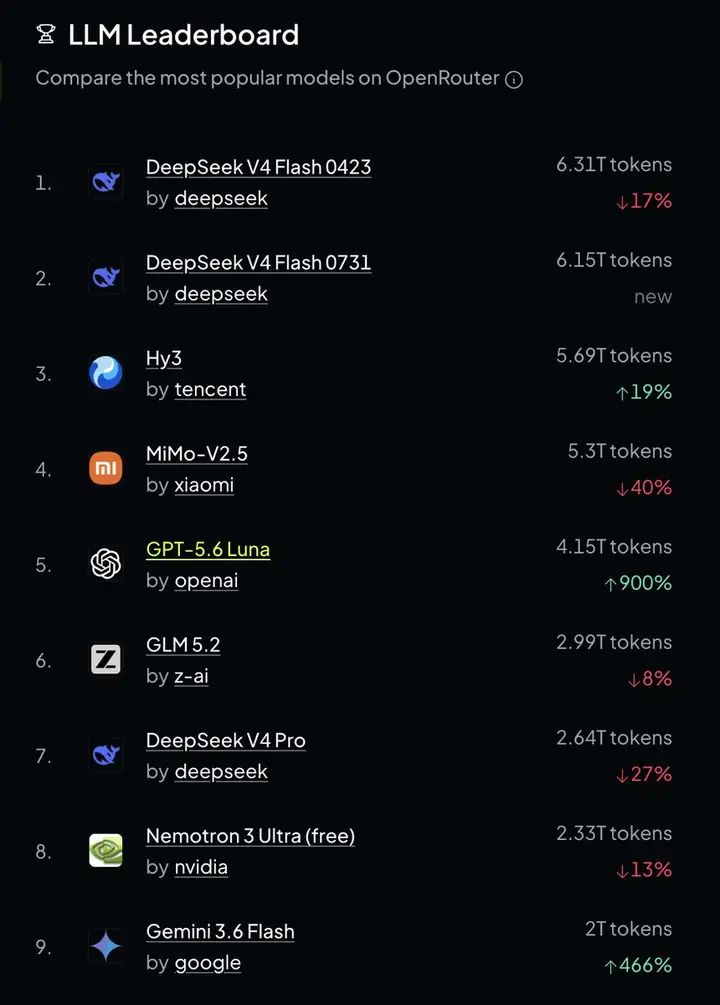
Task: Open the Hy3 model page
Action: coord(163,359)
